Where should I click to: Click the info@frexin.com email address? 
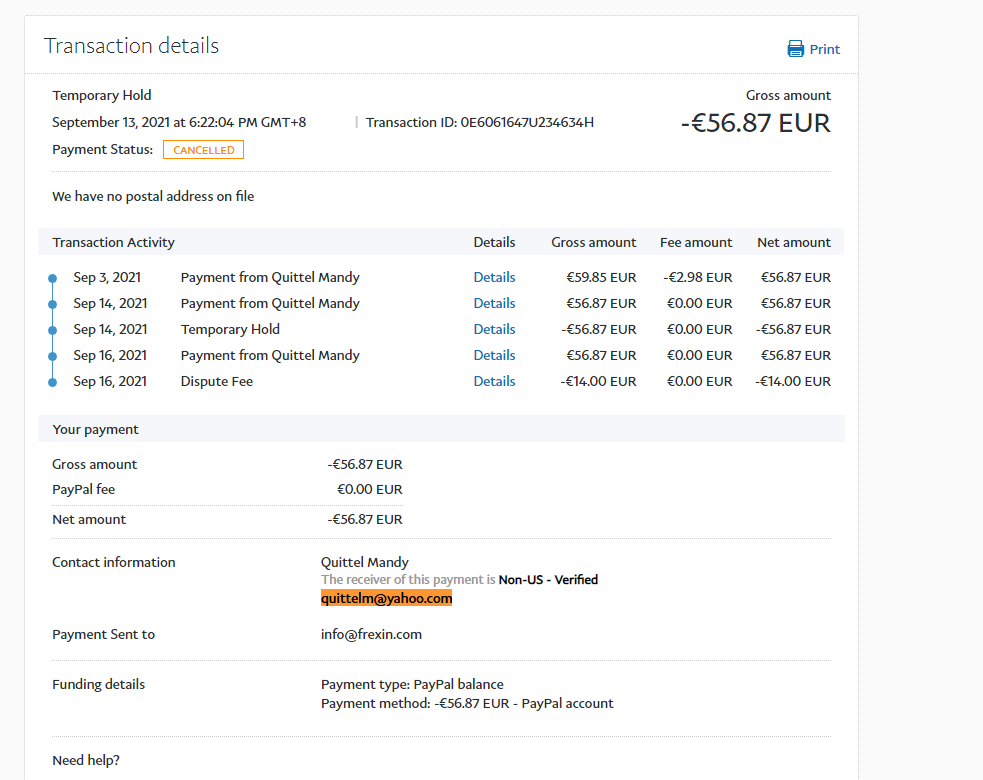click(371, 634)
